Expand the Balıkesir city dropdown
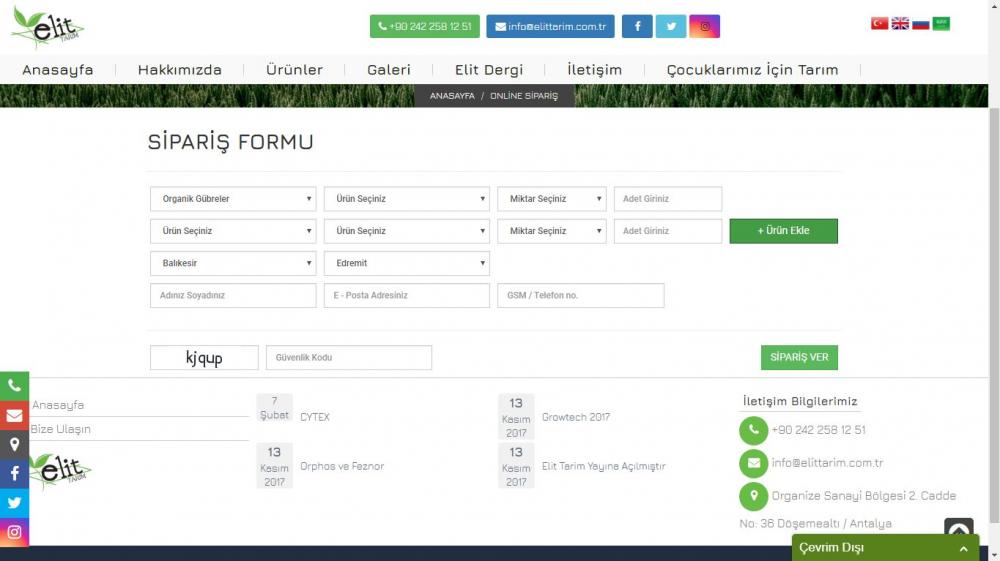Screen dimensions: 1000x561 [x=233, y=263]
